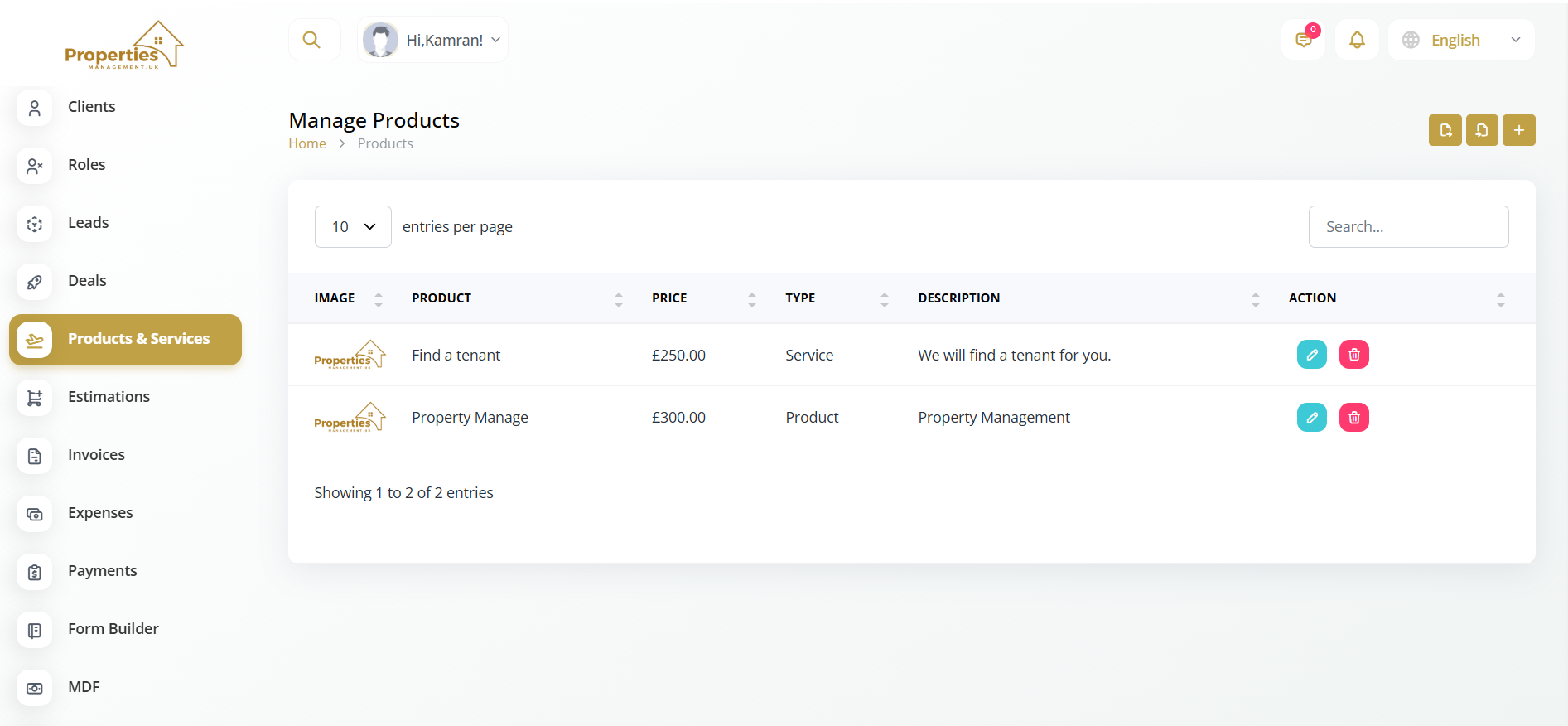
Task: Click the Home breadcrumb link
Action: pyautogui.click(x=307, y=143)
